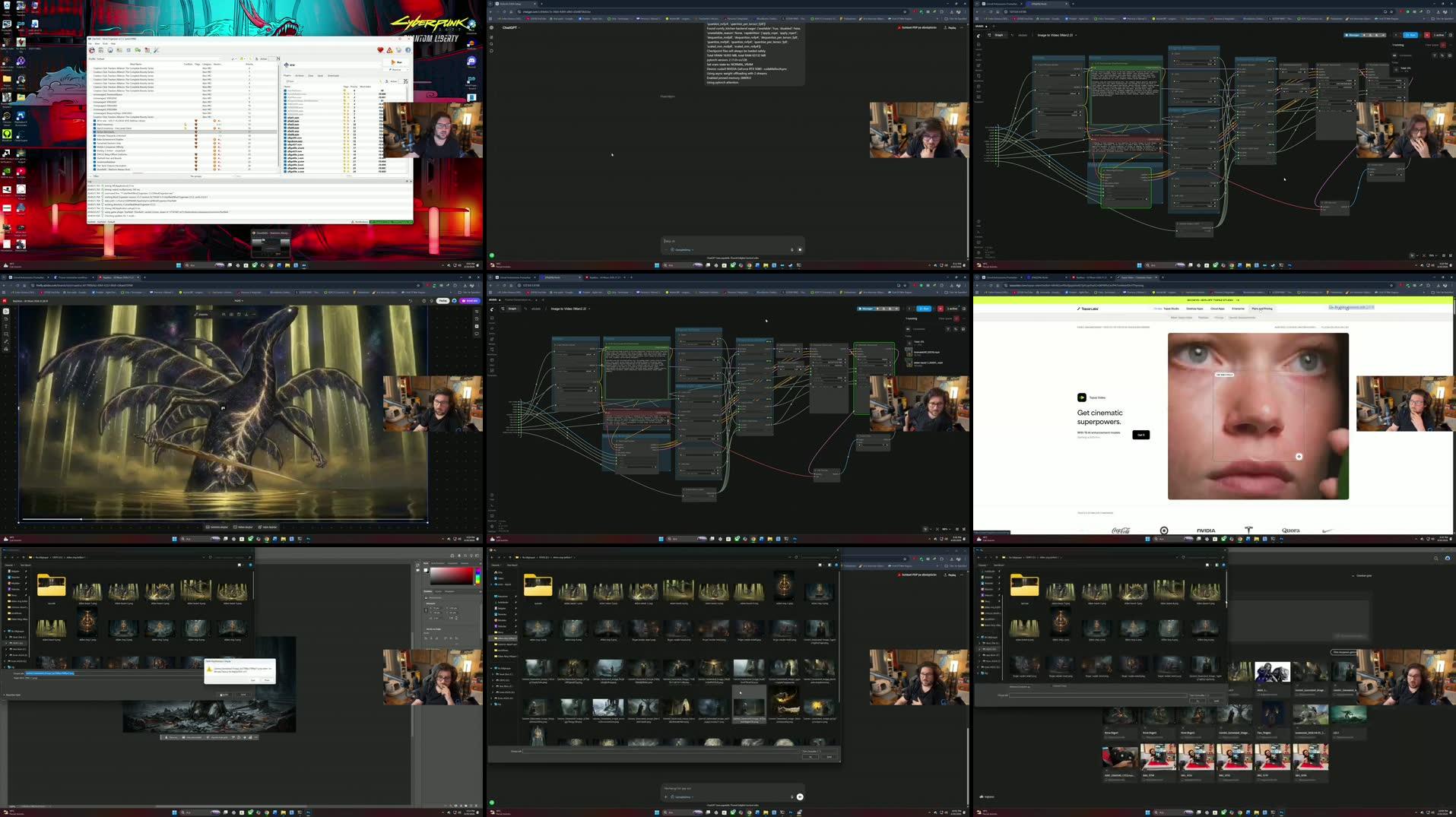Screen dimensions: 1456x817
Task: Open the Saves tab in Mod Organizer
Action: click(x=320, y=75)
